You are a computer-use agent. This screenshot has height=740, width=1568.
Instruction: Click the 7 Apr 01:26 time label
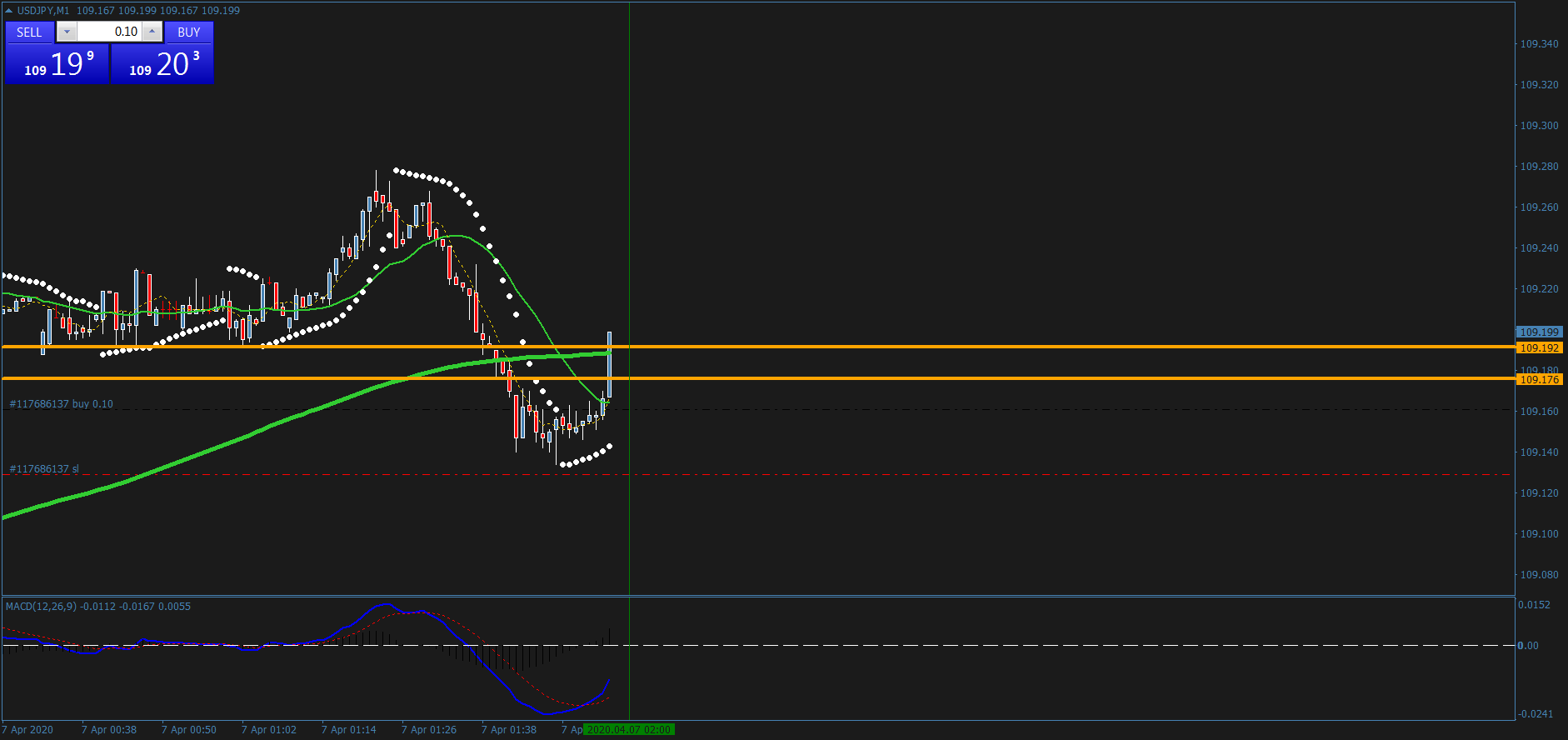(429, 730)
